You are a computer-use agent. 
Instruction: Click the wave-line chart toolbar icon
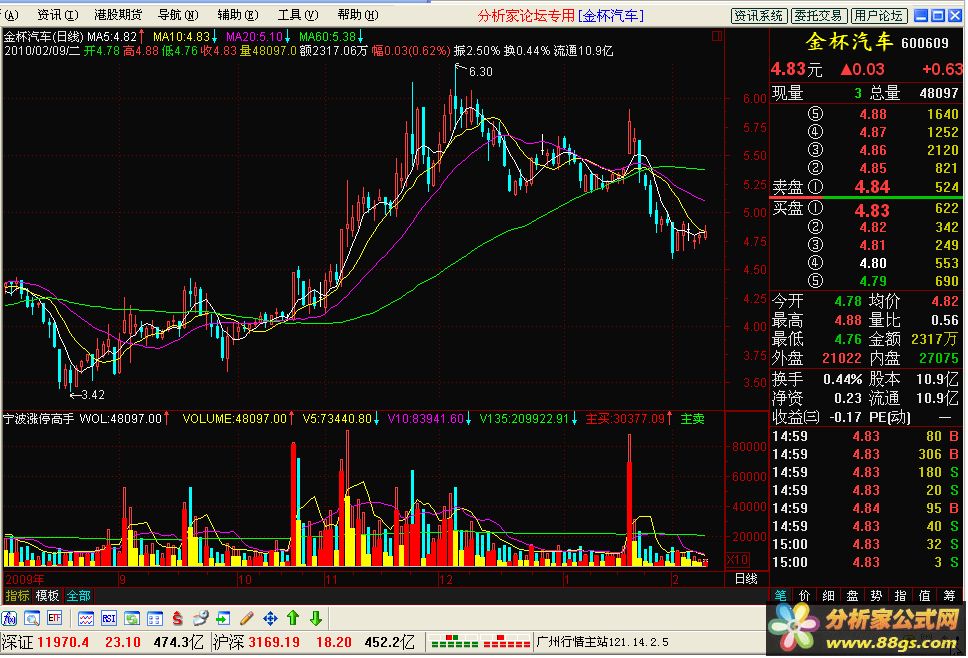(x=86, y=618)
